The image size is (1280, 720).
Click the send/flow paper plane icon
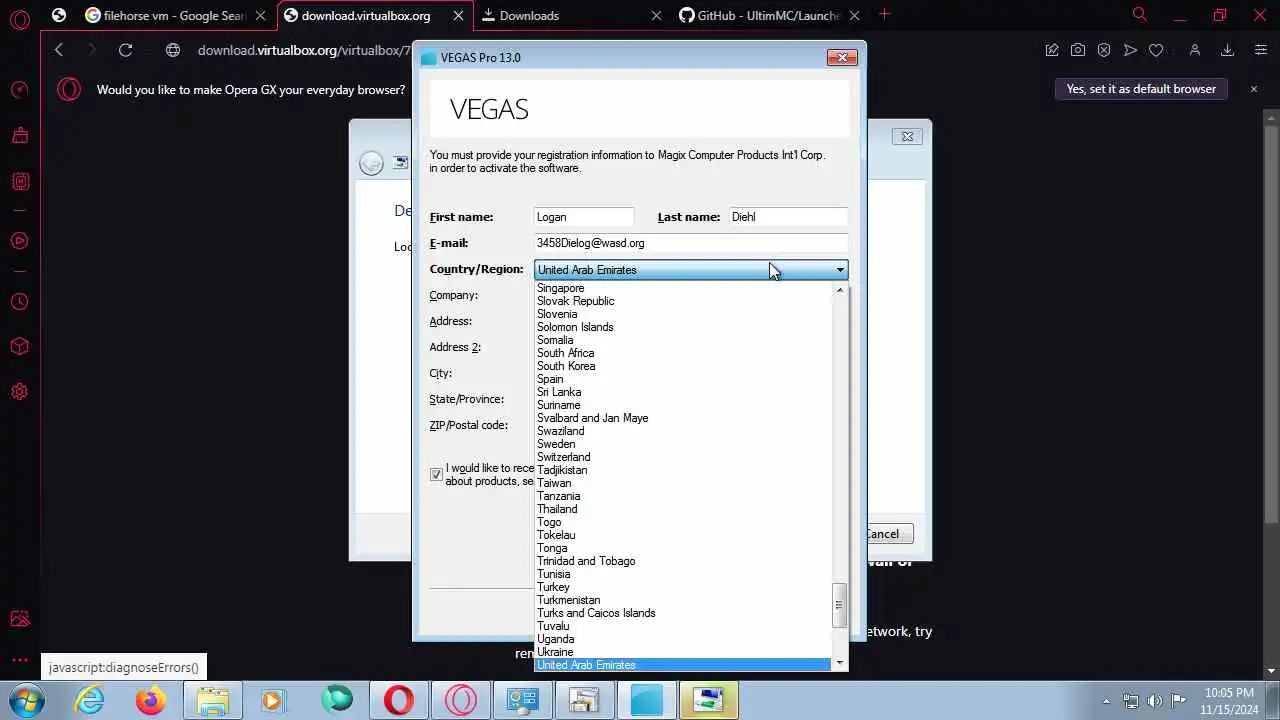1130,50
